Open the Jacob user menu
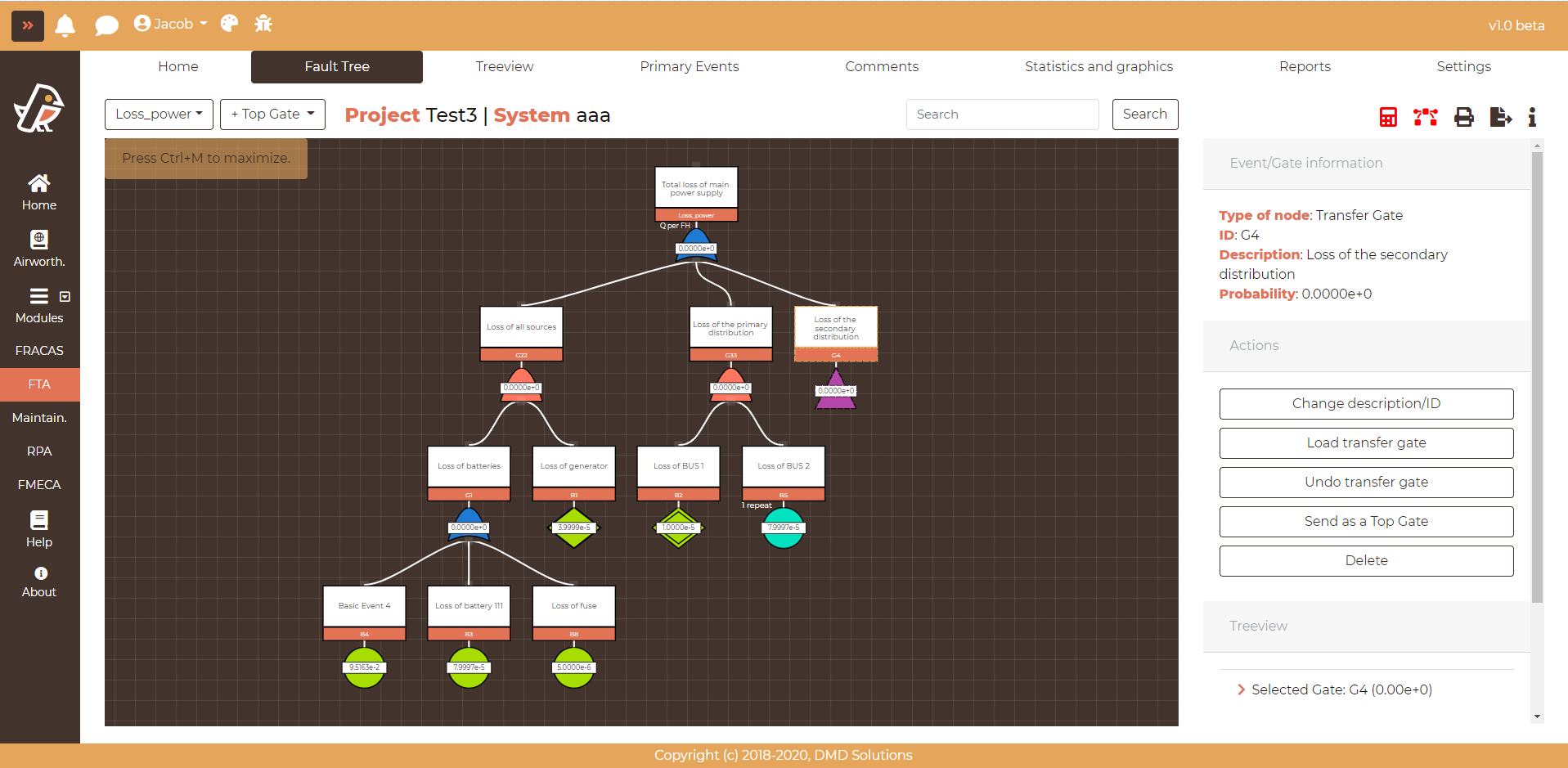This screenshot has width=1568, height=768. click(171, 24)
